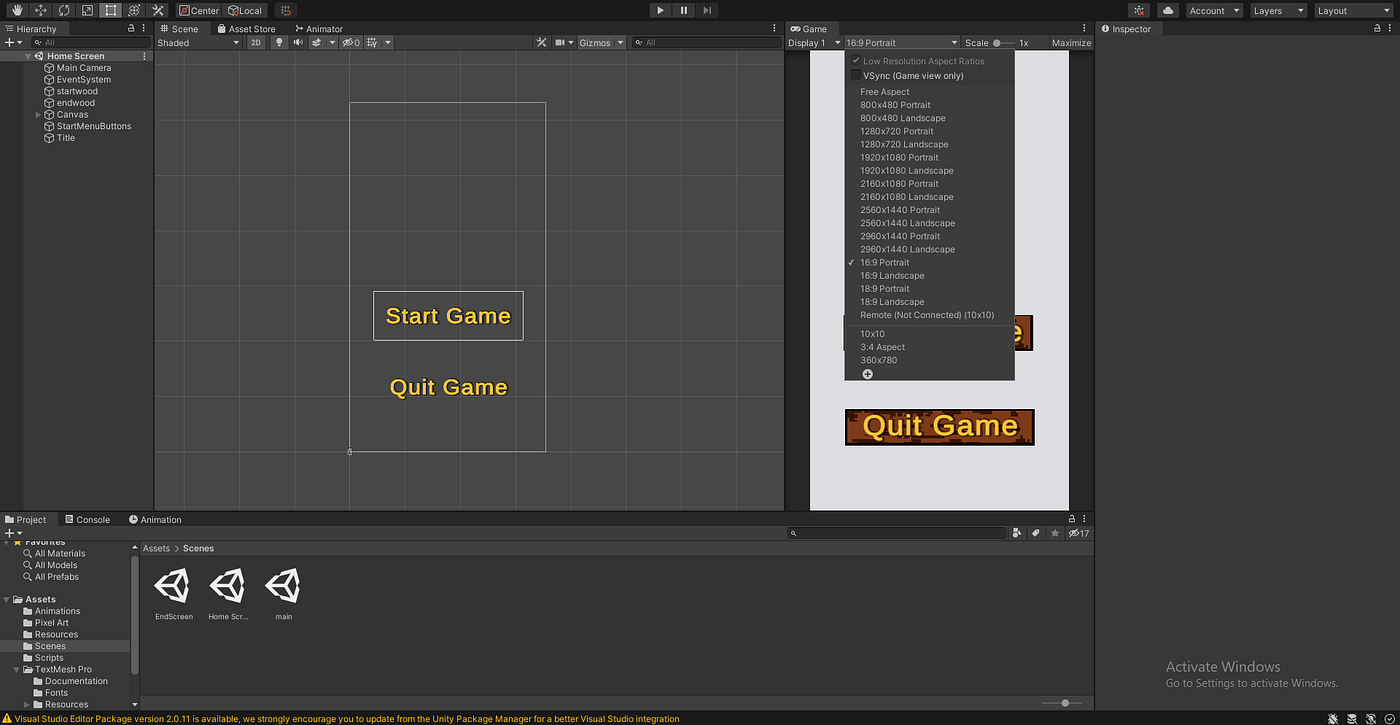Choose 18:9 Landscape aspect option
This screenshot has width=1400, height=725.
coord(892,302)
